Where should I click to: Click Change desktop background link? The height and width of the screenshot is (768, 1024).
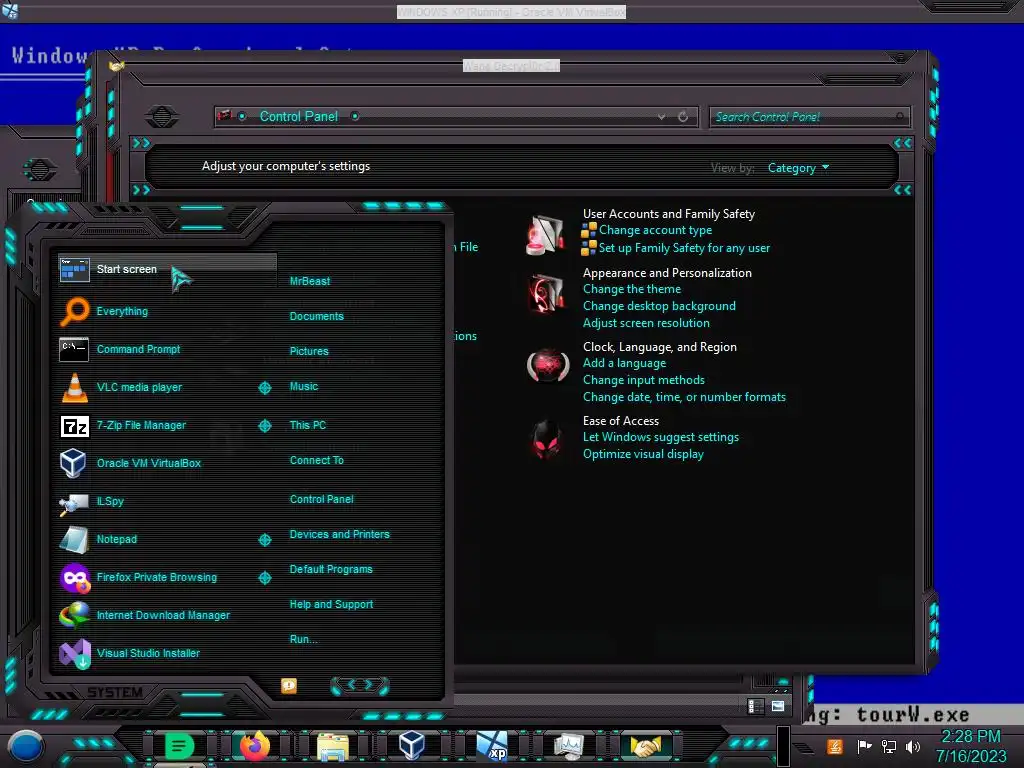(659, 306)
